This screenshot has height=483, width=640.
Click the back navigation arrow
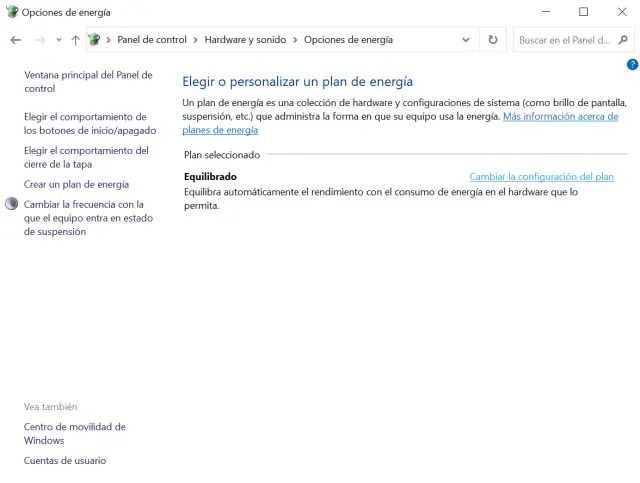coord(15,40)
